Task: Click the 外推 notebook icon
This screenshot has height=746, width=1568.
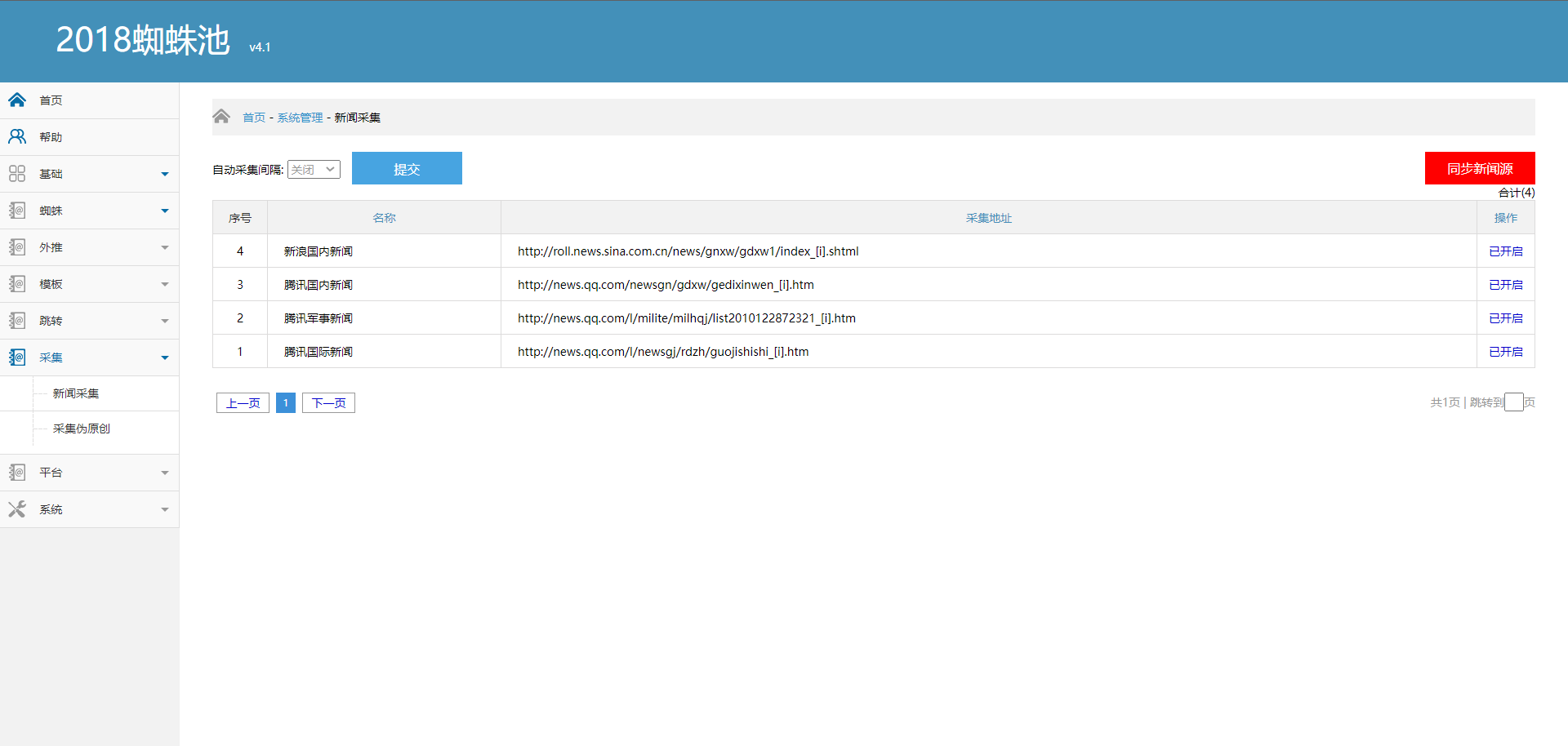Action: tap(17, 247)
